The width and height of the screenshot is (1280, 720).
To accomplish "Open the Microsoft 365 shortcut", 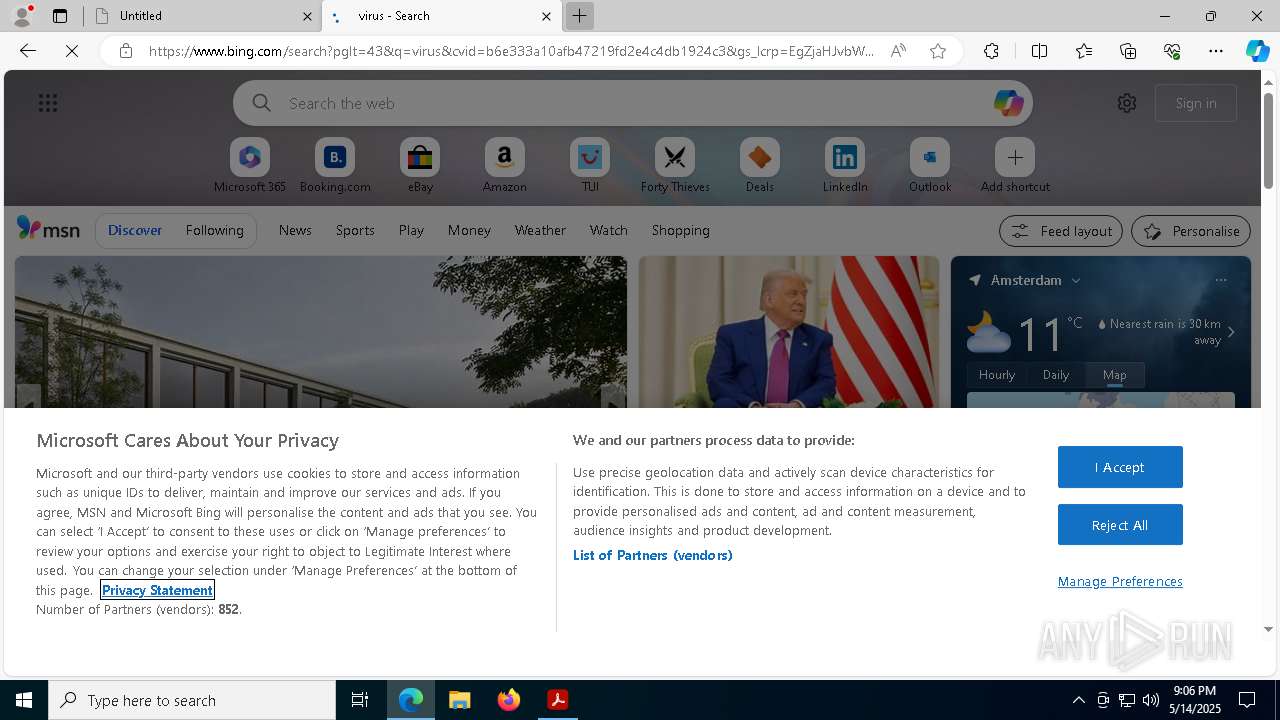I will 250,165.
